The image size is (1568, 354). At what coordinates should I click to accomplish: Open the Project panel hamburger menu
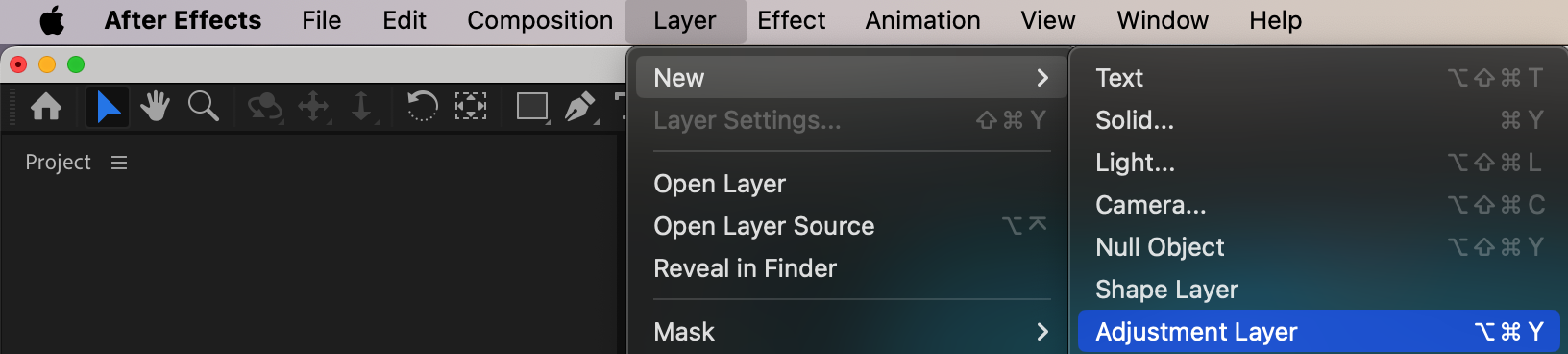[x=119, y=163]
